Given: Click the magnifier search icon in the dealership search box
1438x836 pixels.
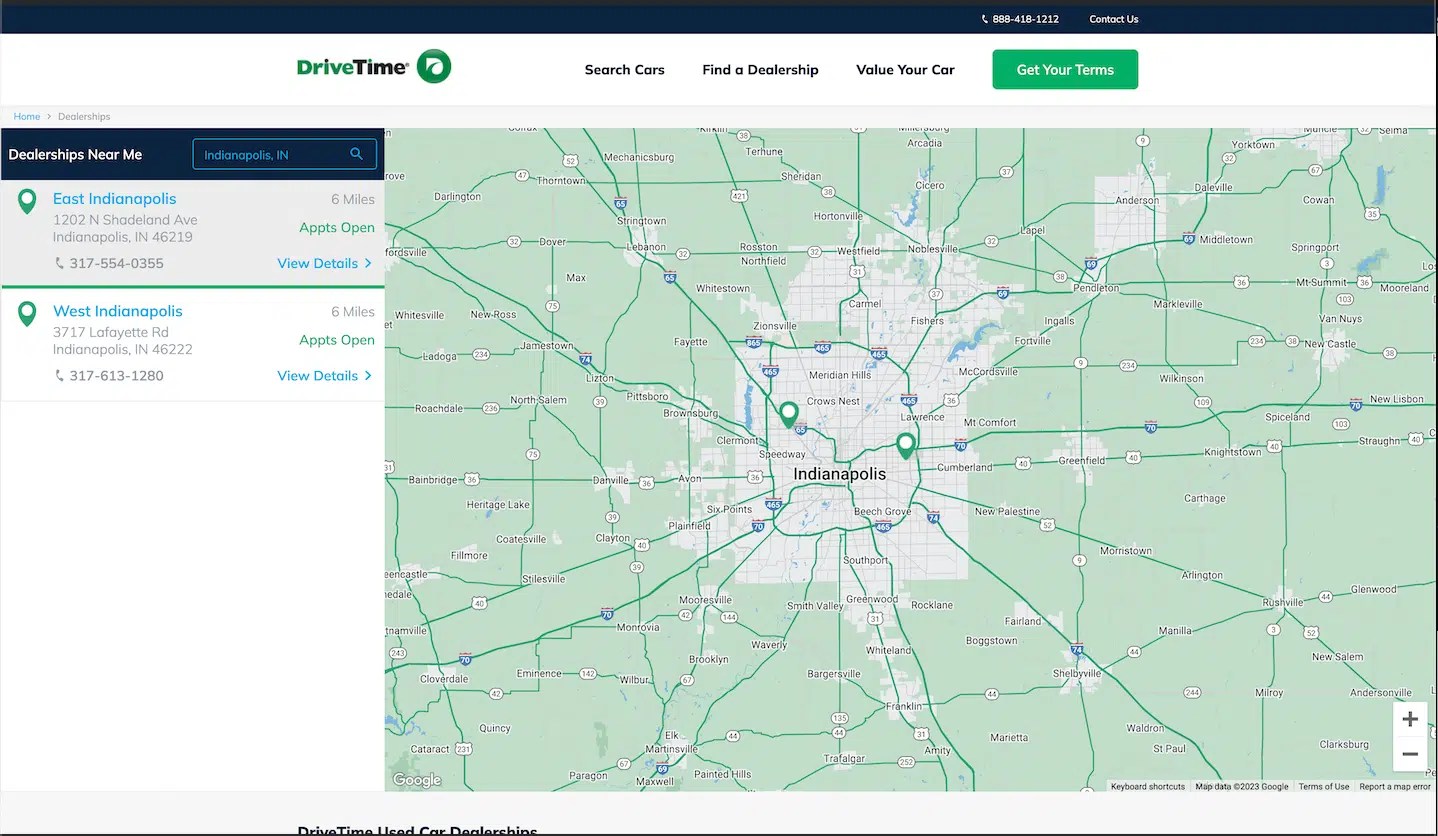Looking at the screenshot, I should (357, 154).
